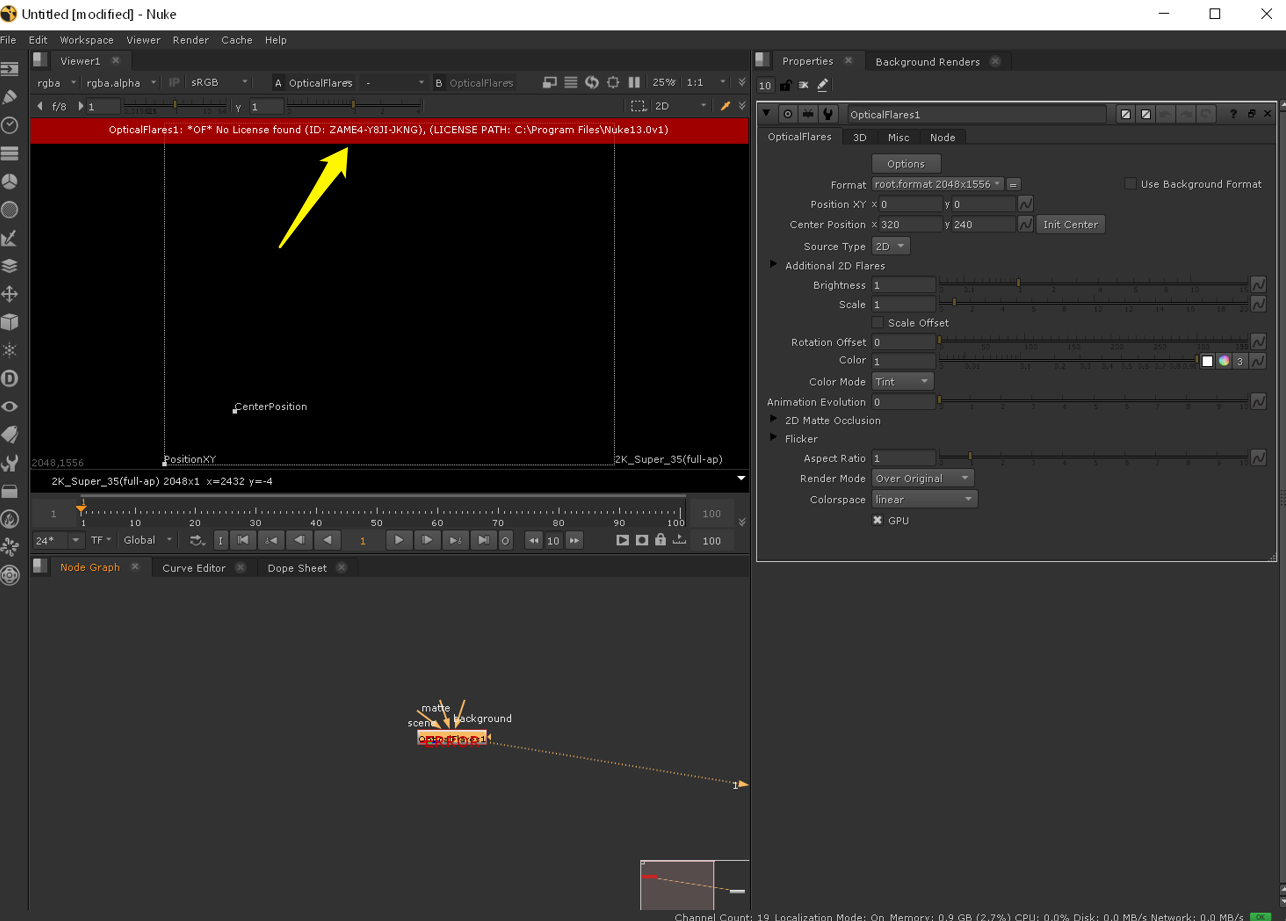Screen dimensions: 1286x921
Task: Switch to the Background Renders tab
Action: click(927, 62)
